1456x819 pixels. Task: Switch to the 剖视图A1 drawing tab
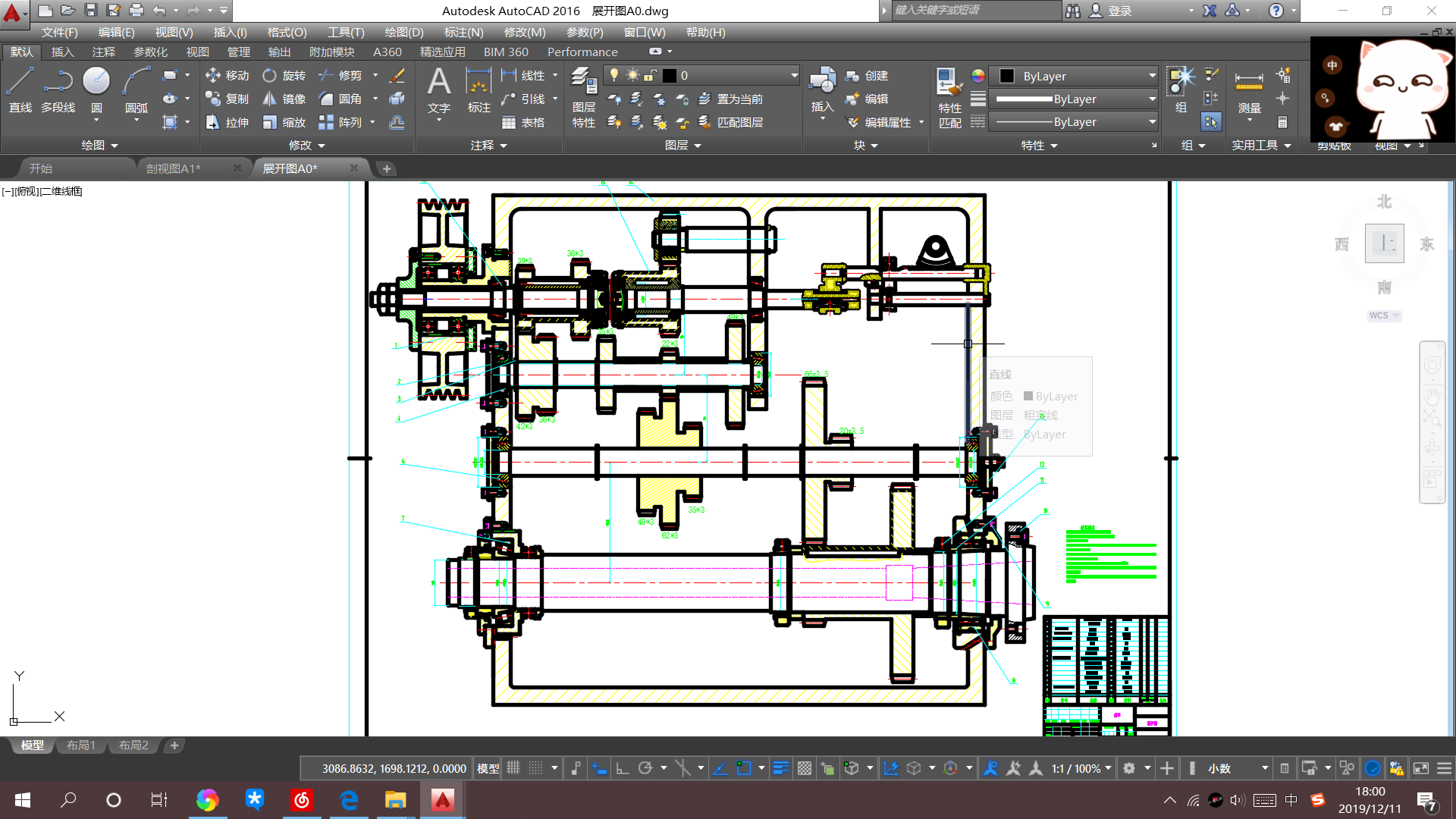tap(174, 168)
